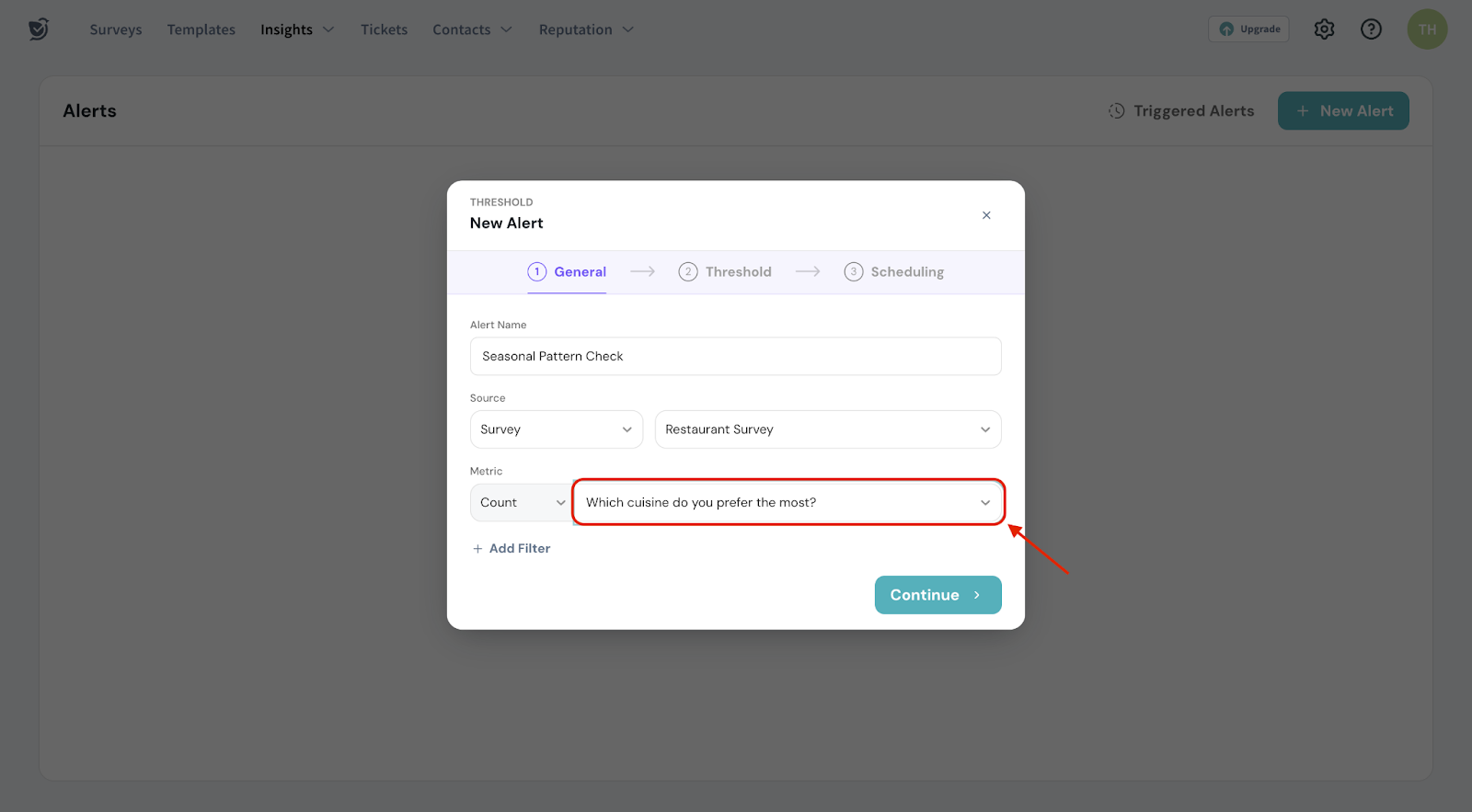Image resolution: width=1472 pixels, height=812 pixels.
Task: Open the Tickets page
Action: (384, 29)
